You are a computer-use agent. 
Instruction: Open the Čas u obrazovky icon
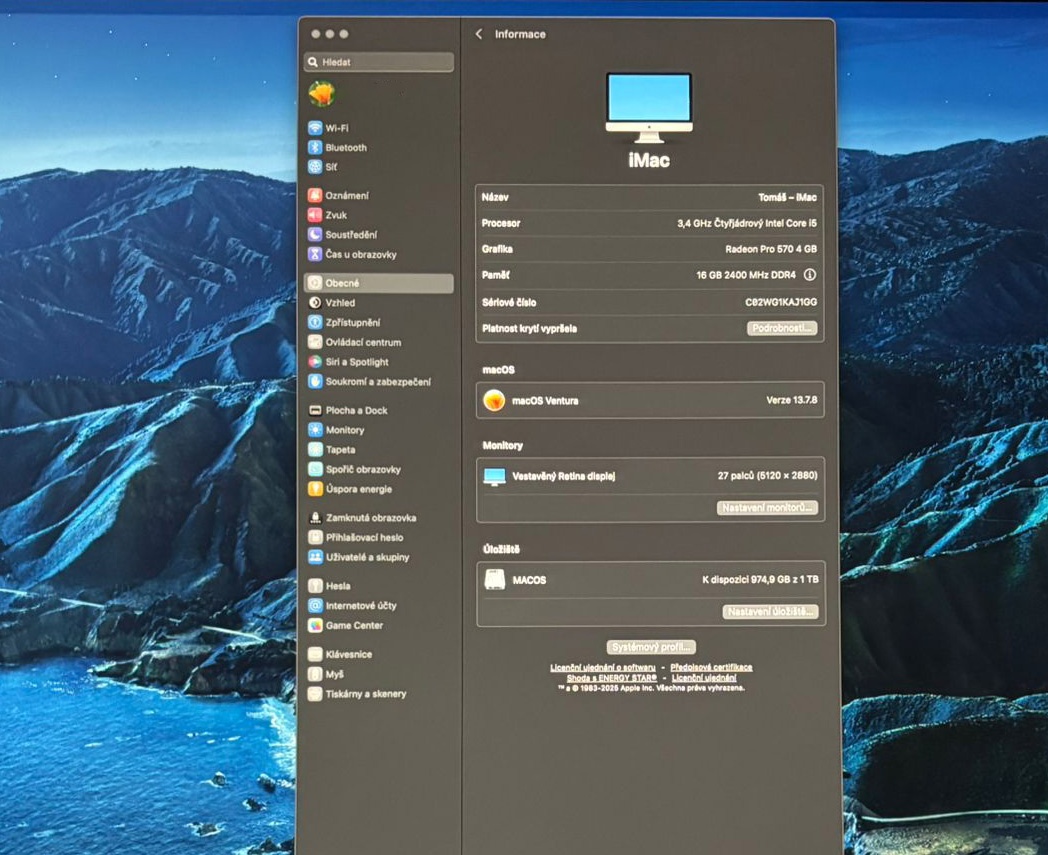point(315,254)
